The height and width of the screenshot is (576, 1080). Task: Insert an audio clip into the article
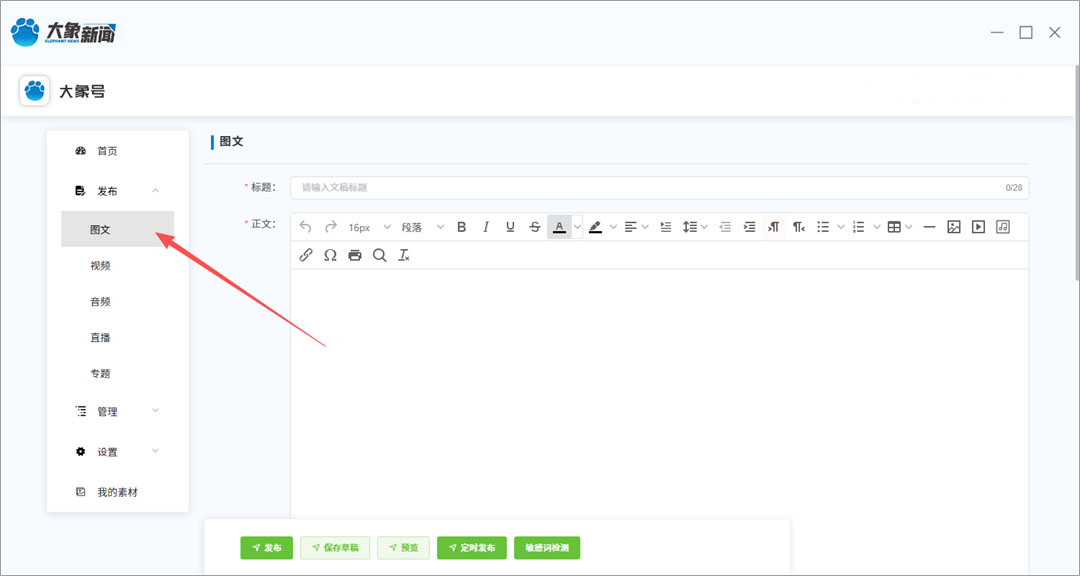1003,227
